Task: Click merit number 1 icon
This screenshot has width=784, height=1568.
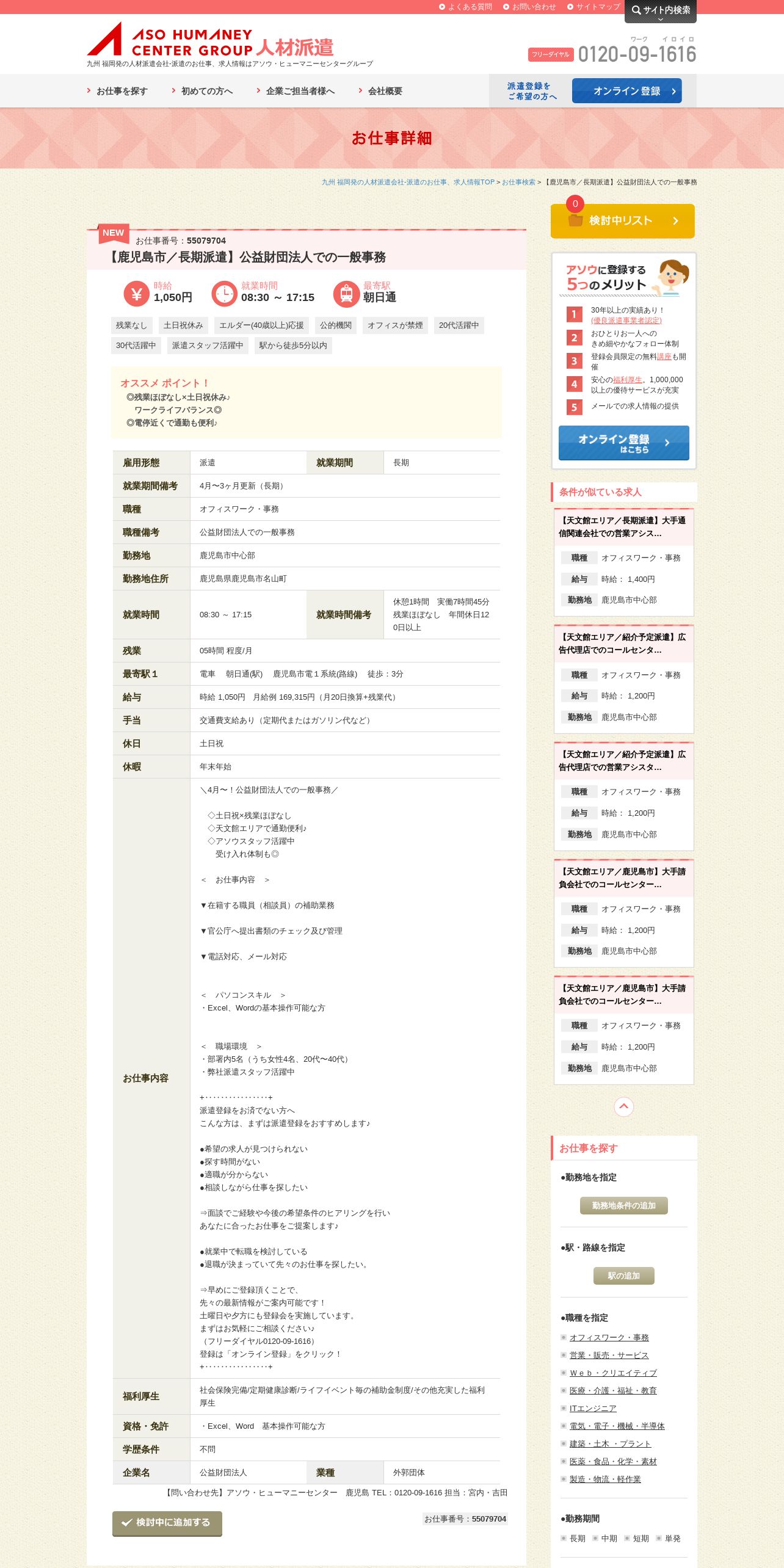Action: pyautogui.click(x=574, y=314)
